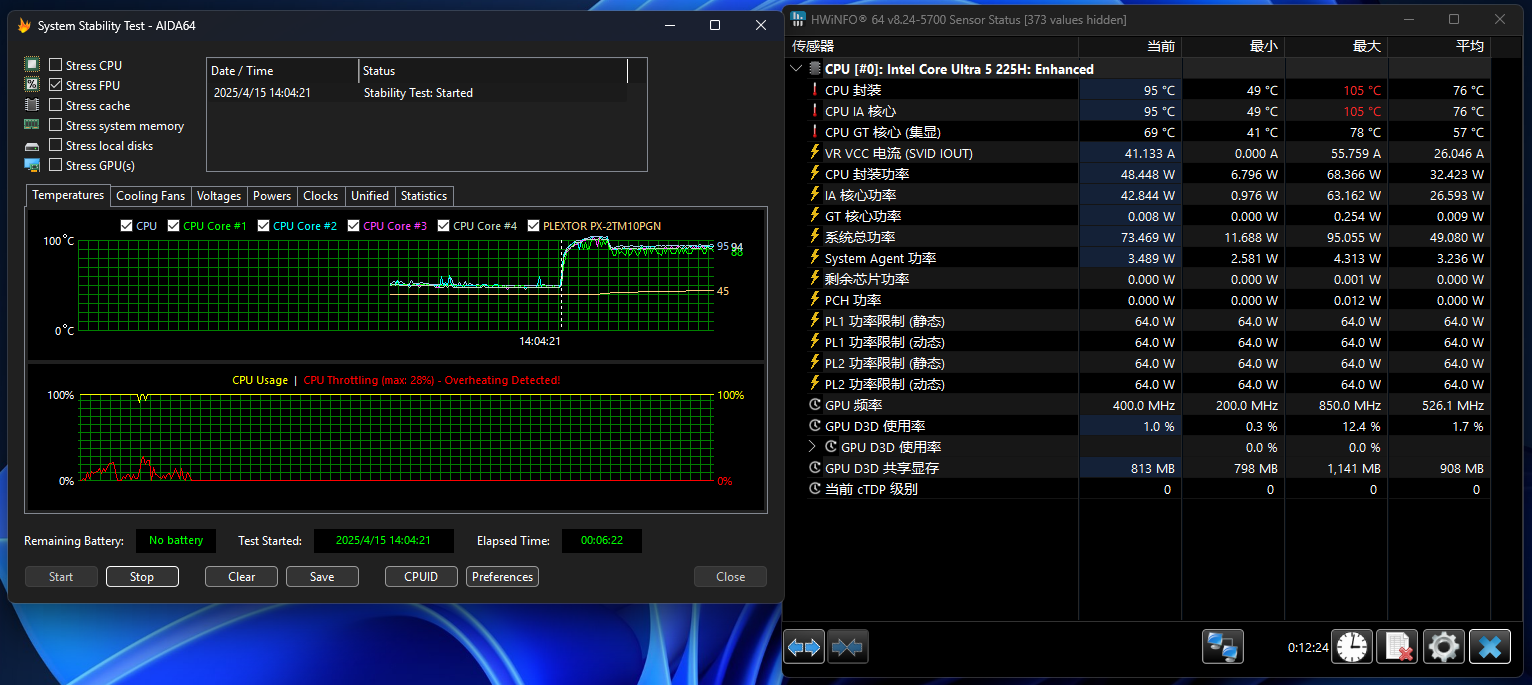The width and height of the screenshot is (1532, 685).
Task: Open HWiNFO sensor settings gear icon
Action: point(1444,647)
